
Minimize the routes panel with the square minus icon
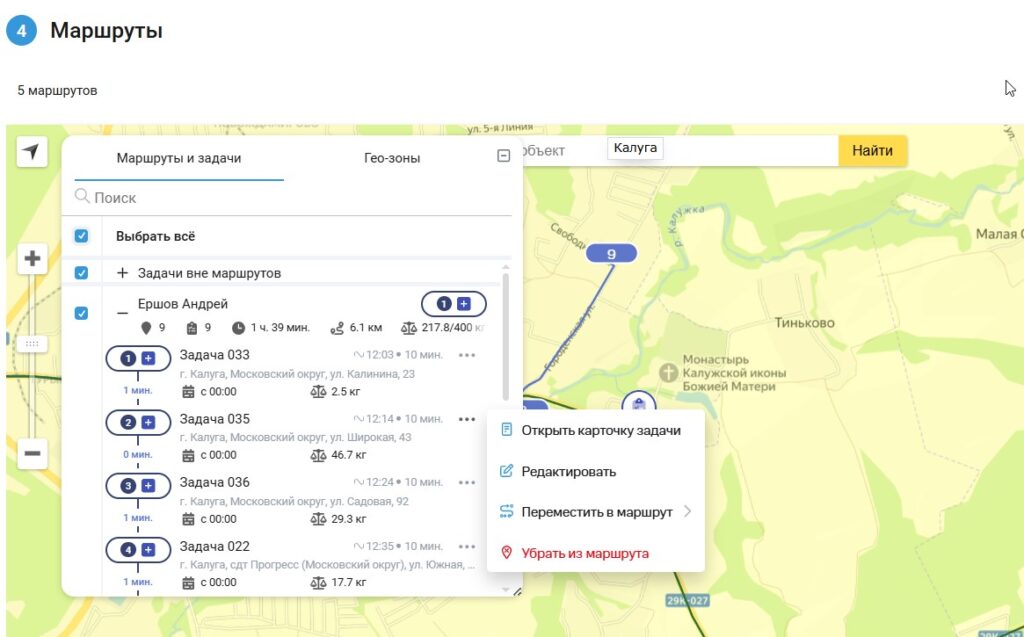[504, 156]
